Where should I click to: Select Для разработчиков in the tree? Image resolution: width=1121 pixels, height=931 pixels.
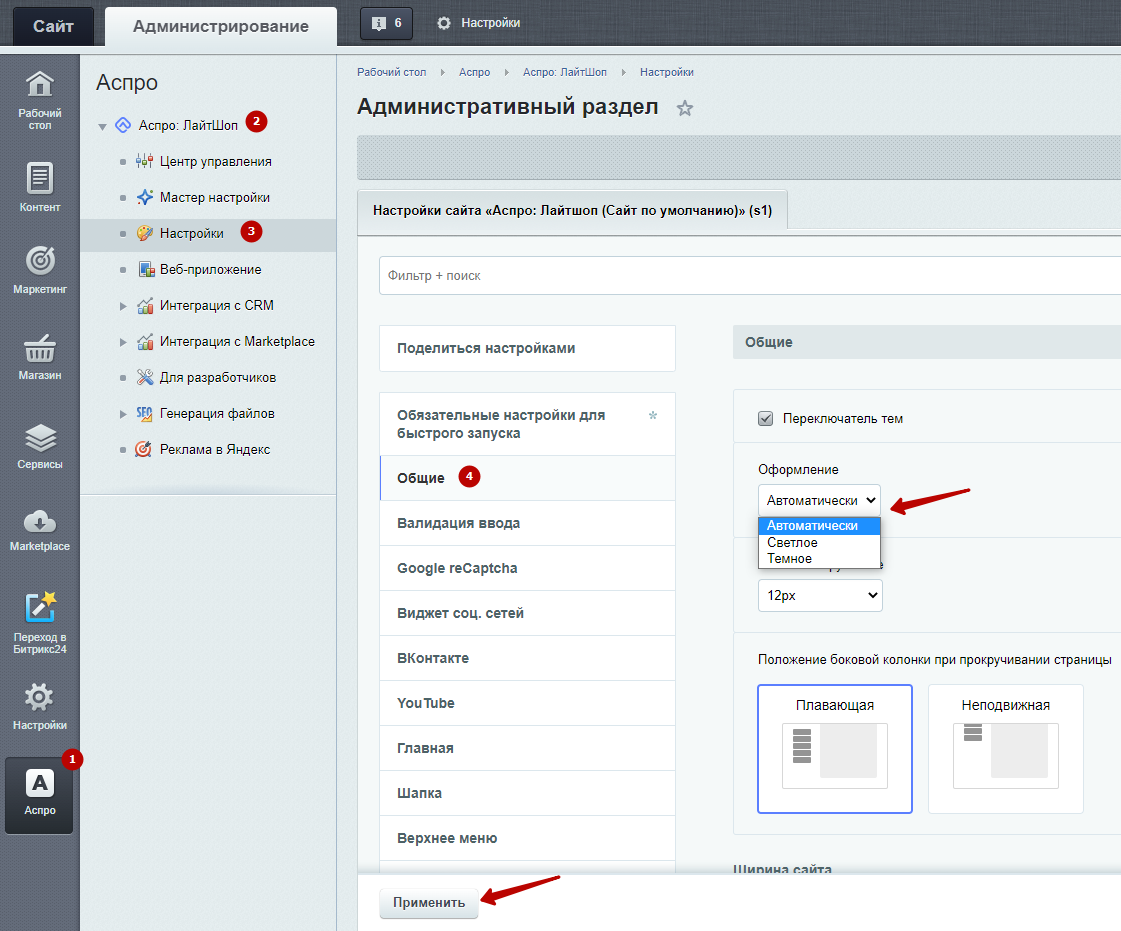pos(218,378)
